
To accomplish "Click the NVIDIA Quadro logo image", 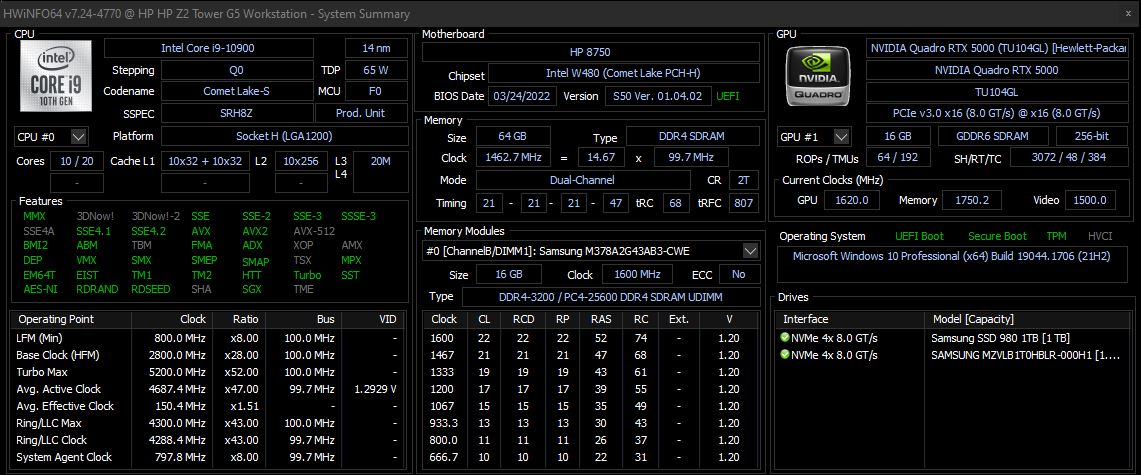I will click(819, 76).
